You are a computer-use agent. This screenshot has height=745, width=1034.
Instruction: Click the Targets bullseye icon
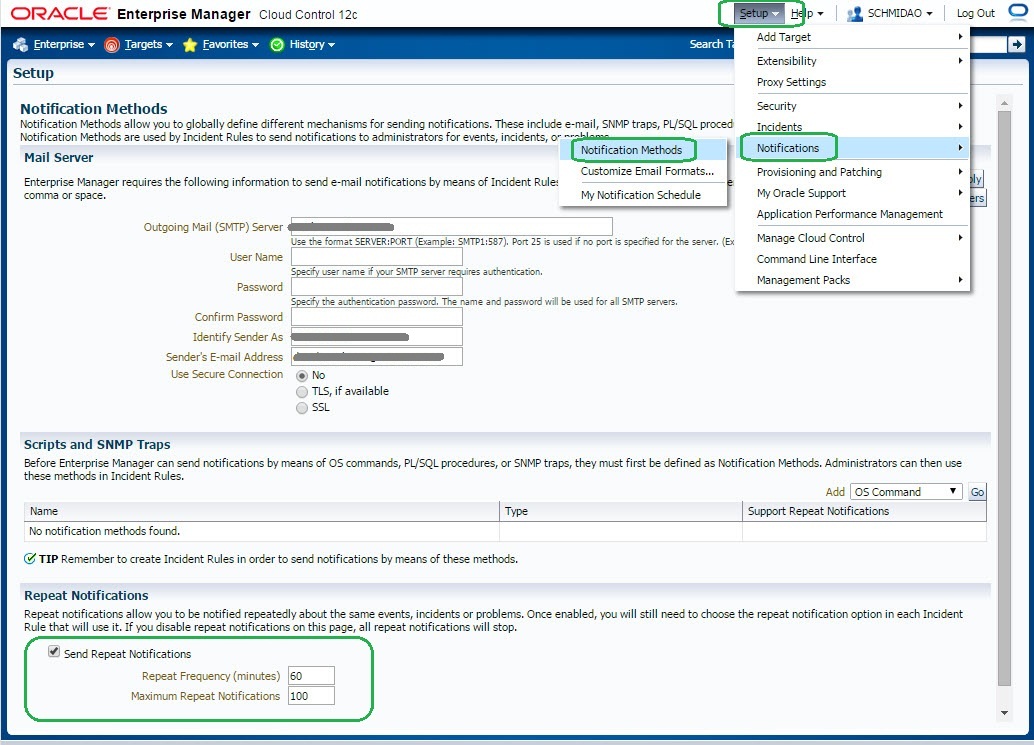tap(112, 45)
